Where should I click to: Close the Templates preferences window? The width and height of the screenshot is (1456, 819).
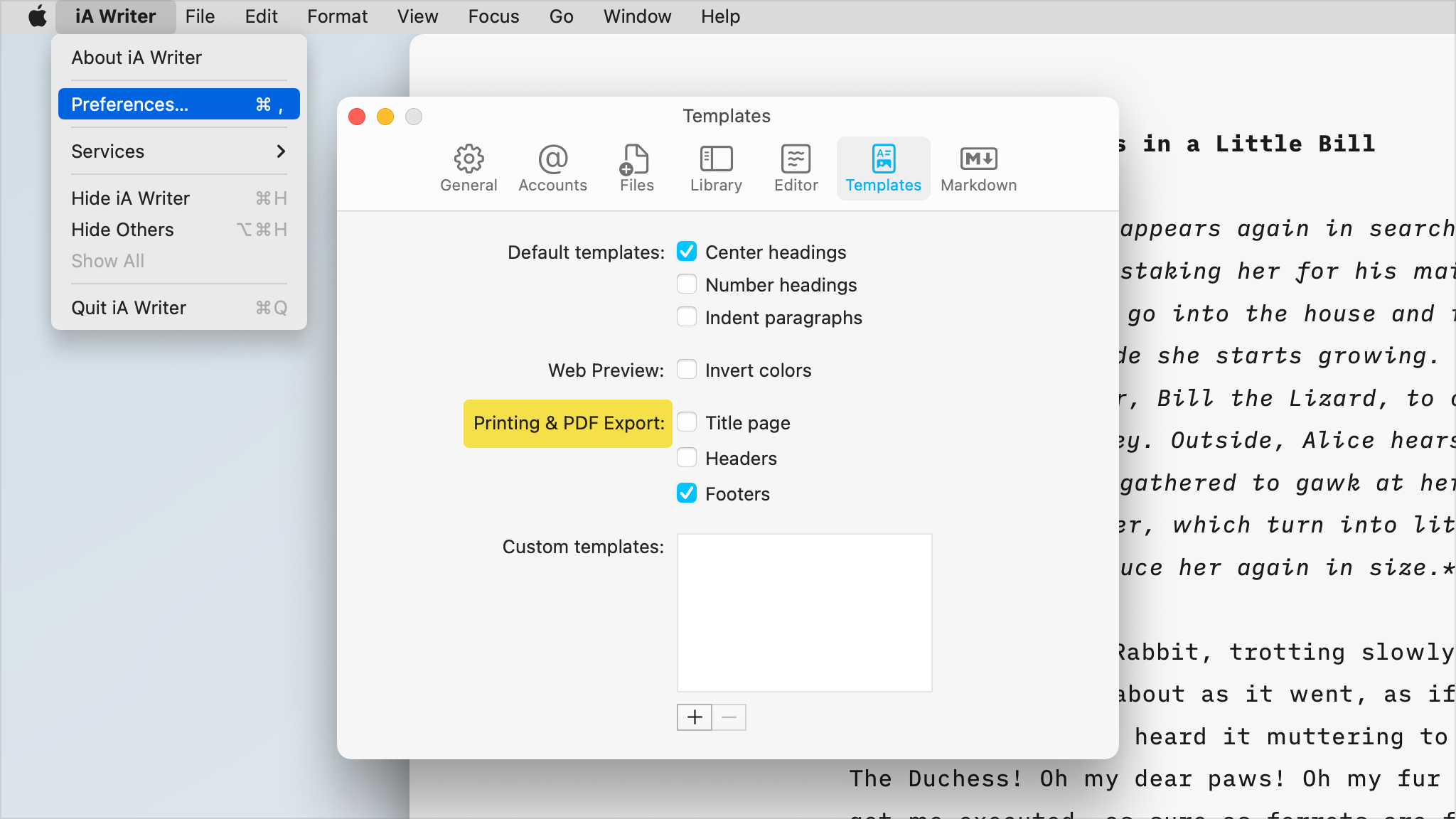357,117
